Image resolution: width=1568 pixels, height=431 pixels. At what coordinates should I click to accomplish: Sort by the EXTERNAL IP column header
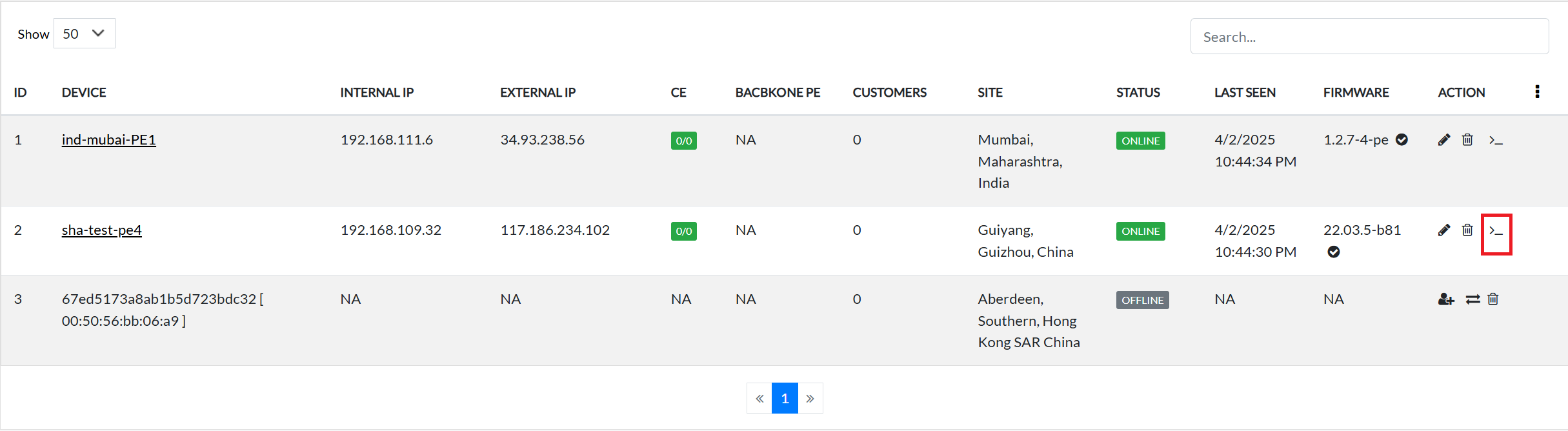pyautogui.click(x=538, y=92)
